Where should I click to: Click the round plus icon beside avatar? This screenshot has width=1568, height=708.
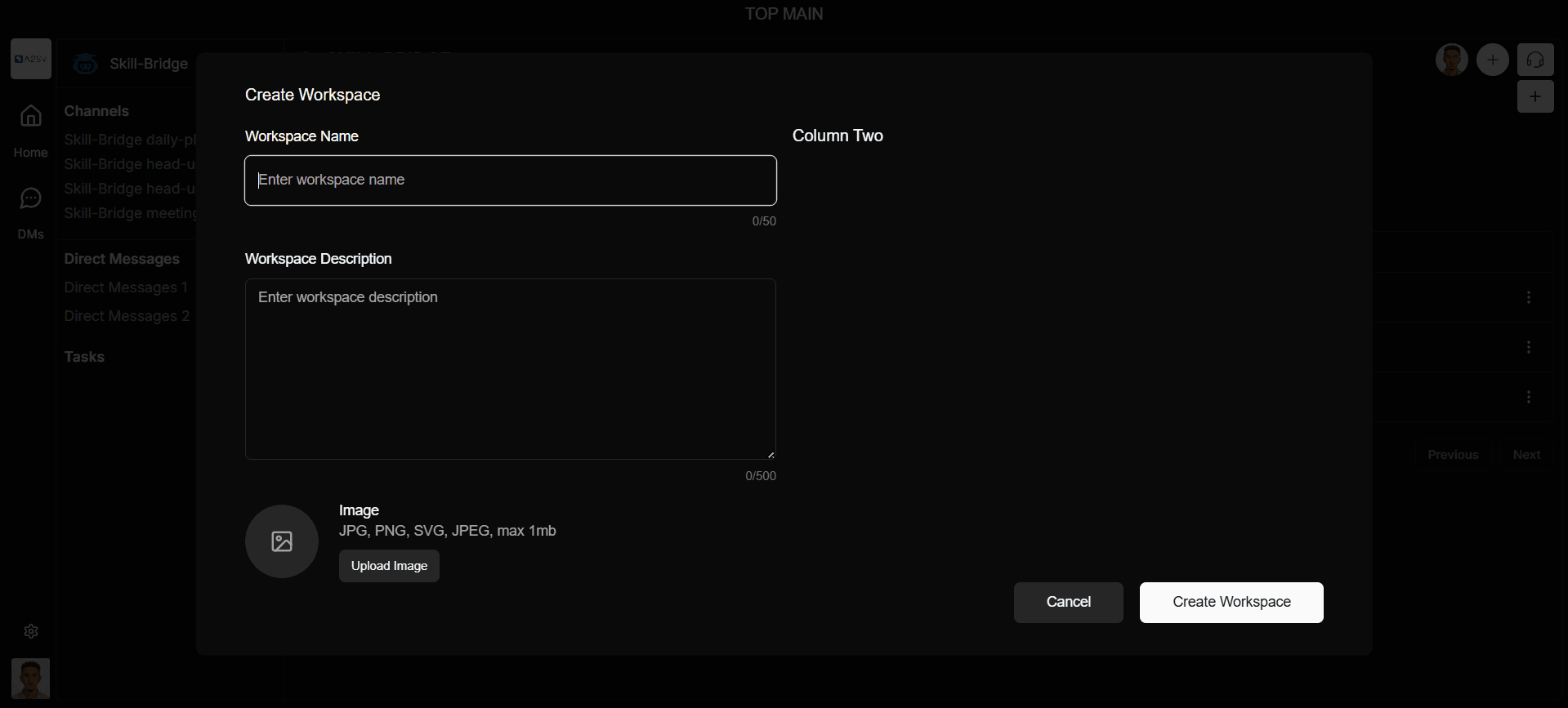click(x=1493, y=60)
